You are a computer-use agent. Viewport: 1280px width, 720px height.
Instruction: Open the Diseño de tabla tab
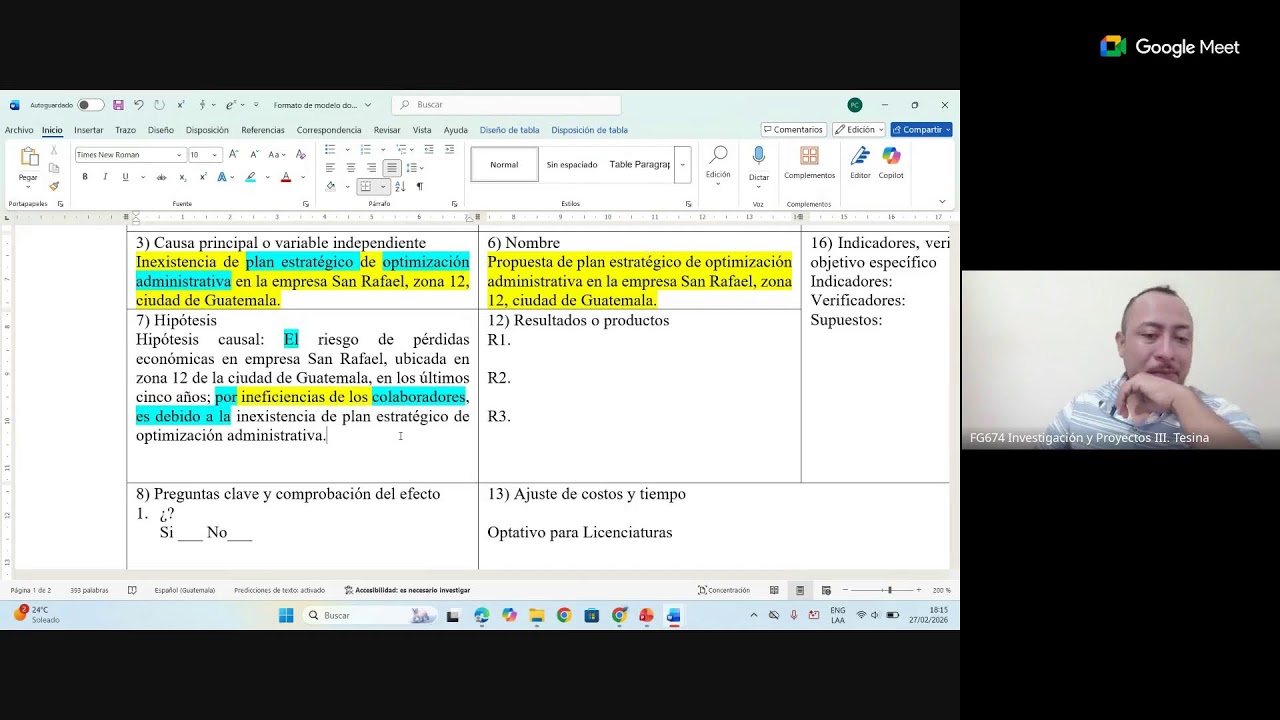(509, 130)
